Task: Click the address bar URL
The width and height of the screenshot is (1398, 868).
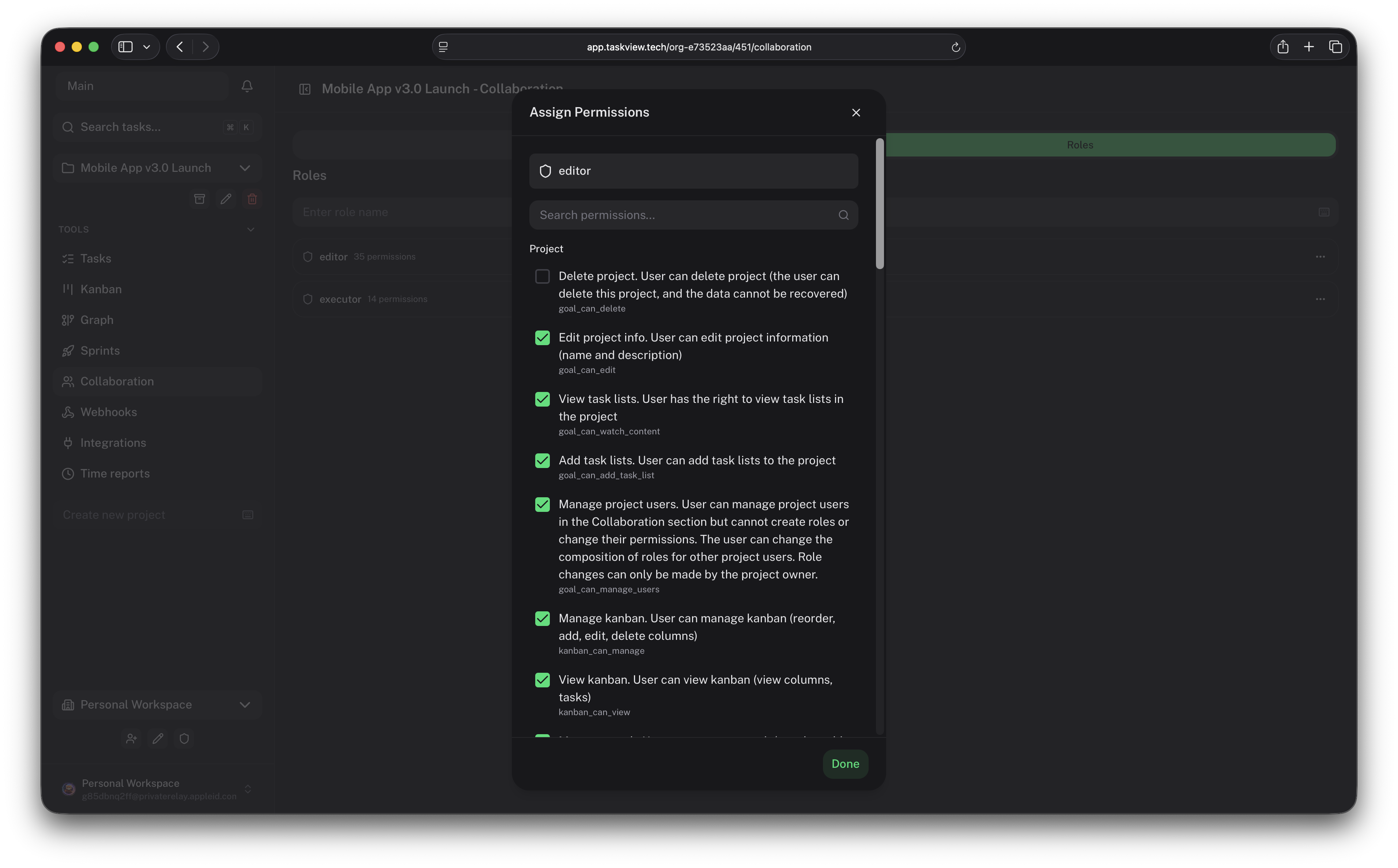Action: tap(698, 47)
